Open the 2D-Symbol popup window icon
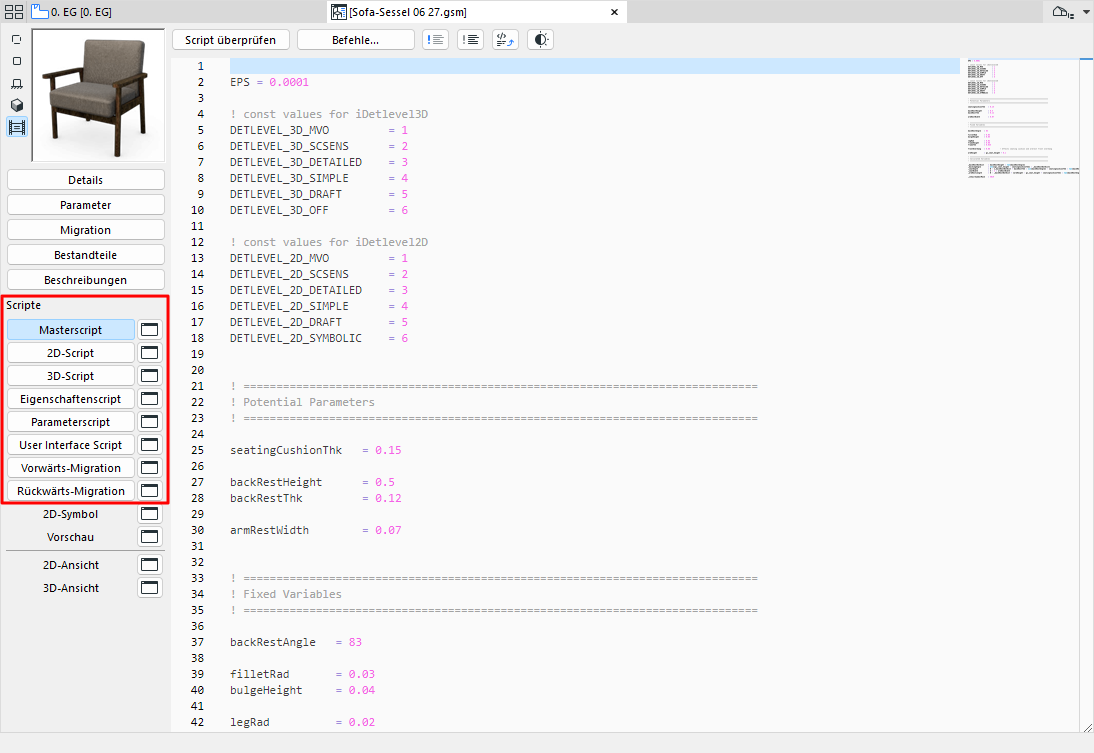 coord(149,513)
